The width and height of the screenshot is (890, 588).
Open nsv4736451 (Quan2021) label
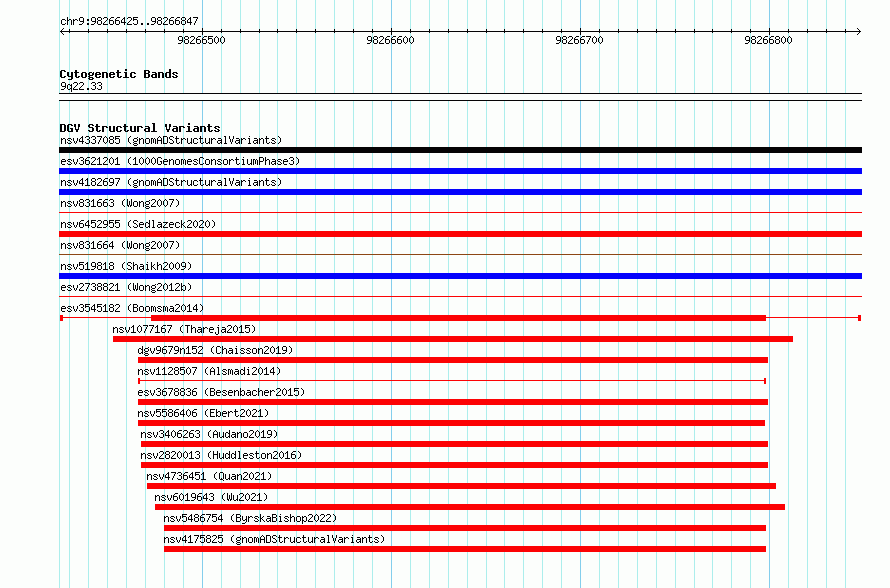[209, 476]
